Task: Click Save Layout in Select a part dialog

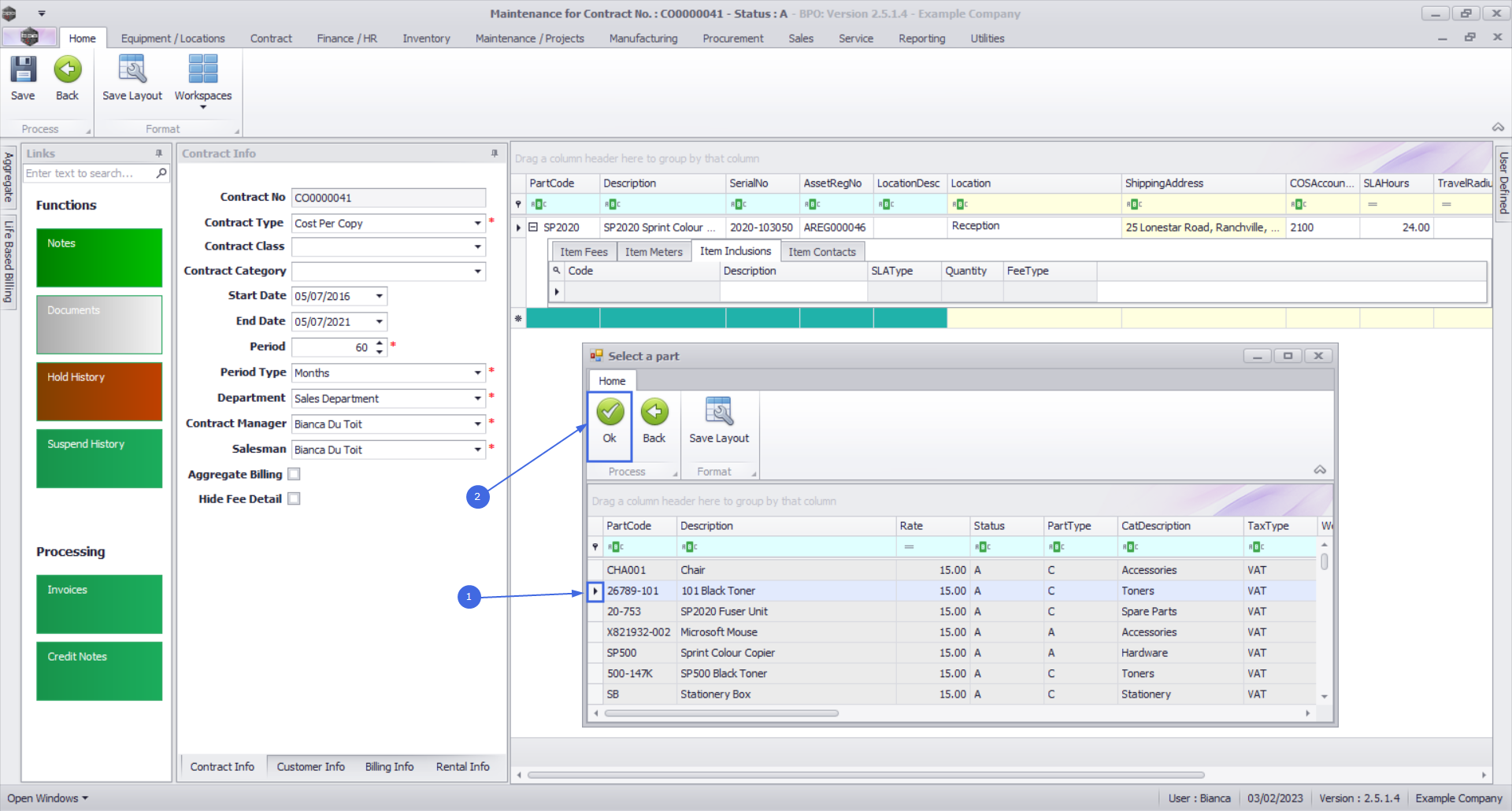Action: [718, 413]
